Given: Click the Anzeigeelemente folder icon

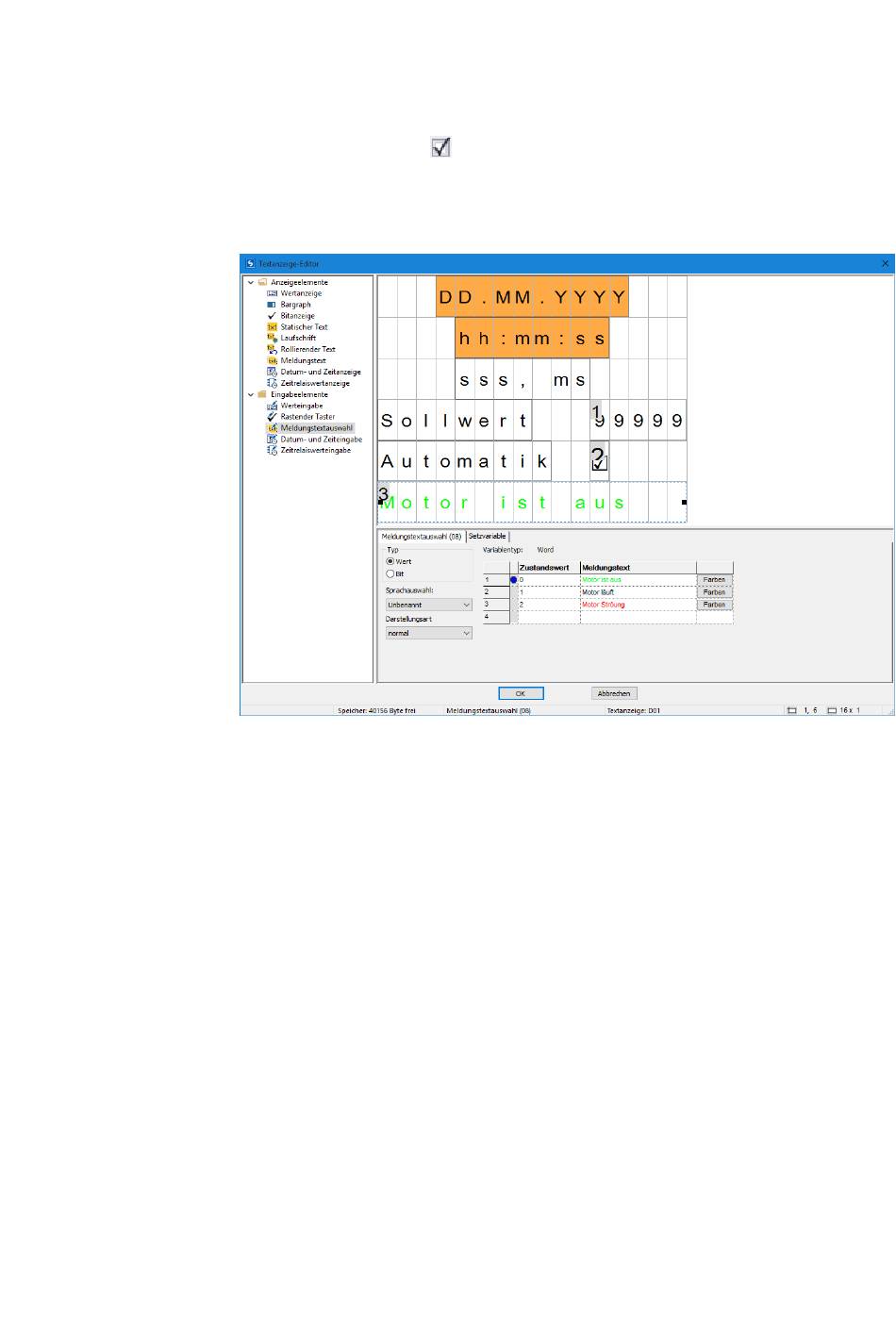Looking at the screenshot, I should point(262,282).
